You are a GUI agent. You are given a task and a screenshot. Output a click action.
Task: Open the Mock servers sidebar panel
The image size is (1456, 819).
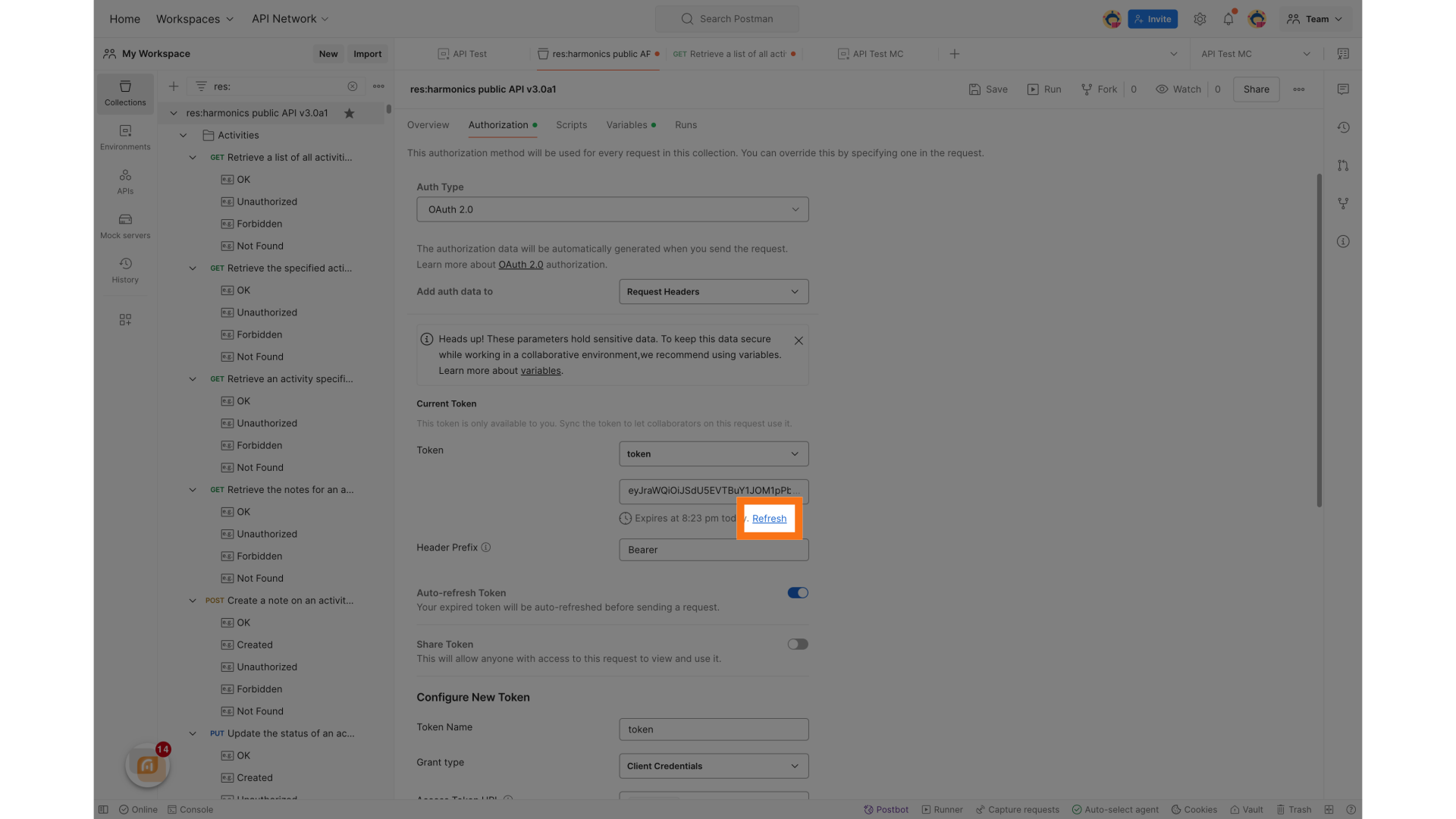pyautogui.click(x=125, y=226)
